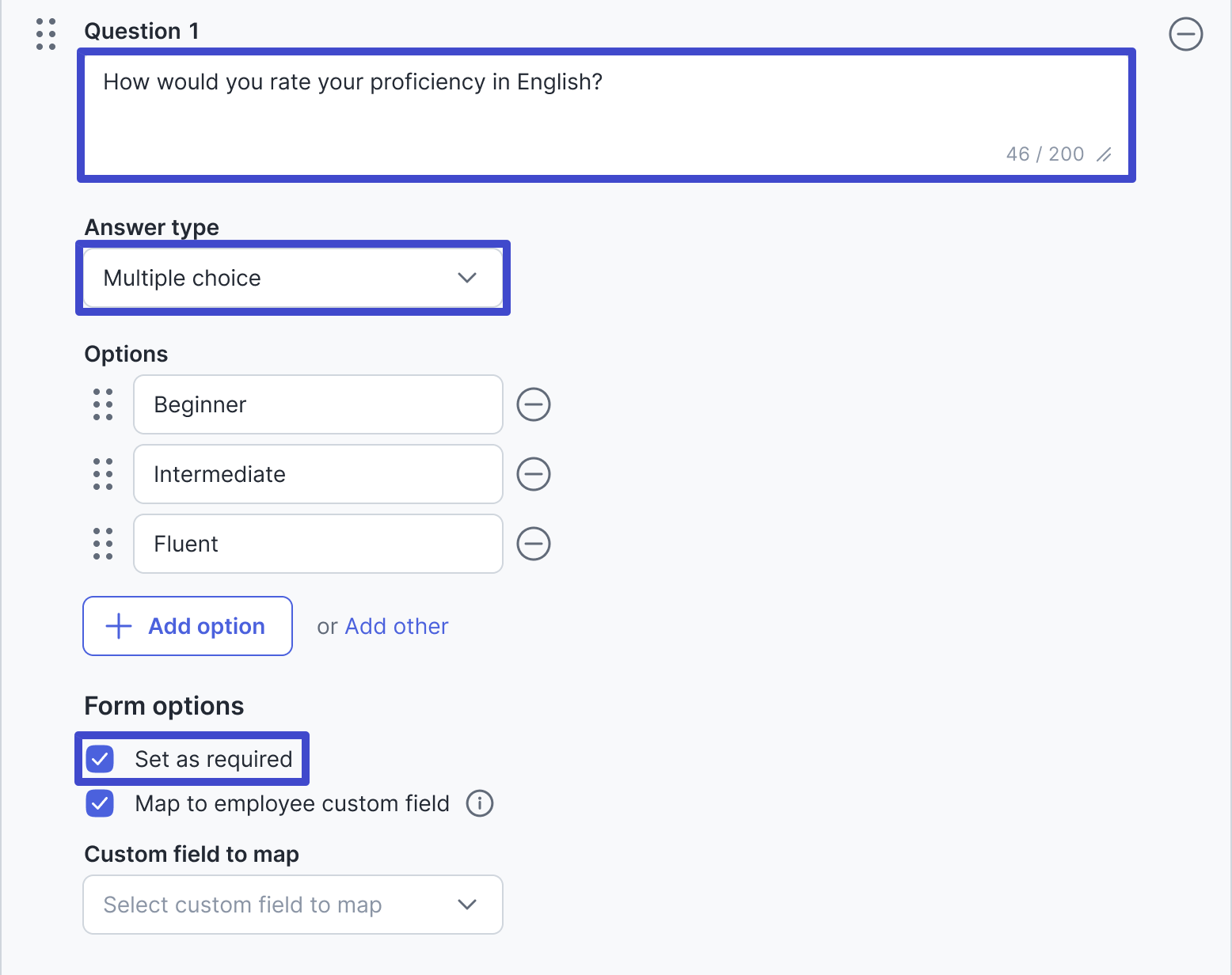1232x975 pixels.
Task: Open the Answer type dropdown
Action: (293, 278)
